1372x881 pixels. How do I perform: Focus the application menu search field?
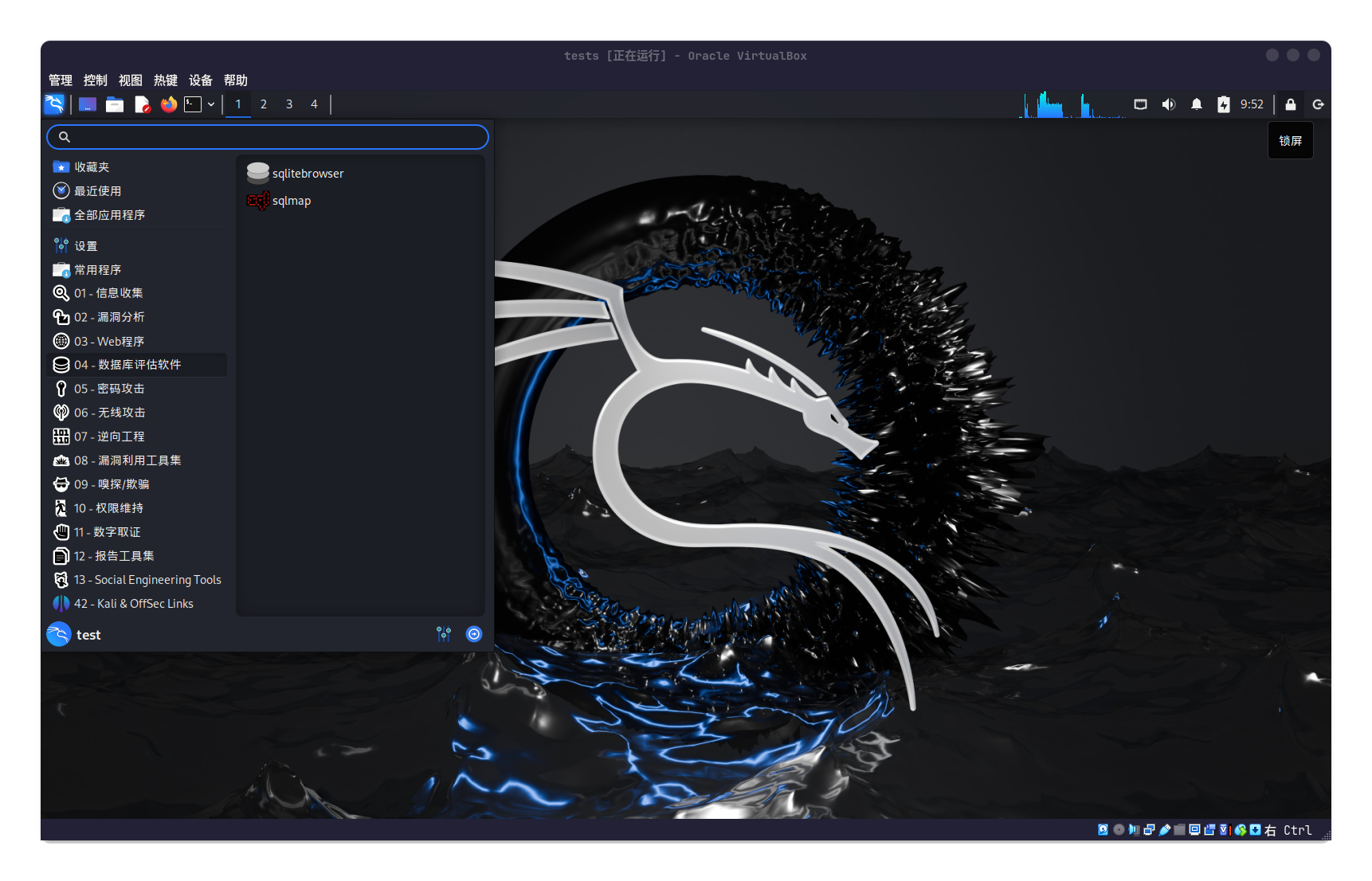click(x=268, y=137)
